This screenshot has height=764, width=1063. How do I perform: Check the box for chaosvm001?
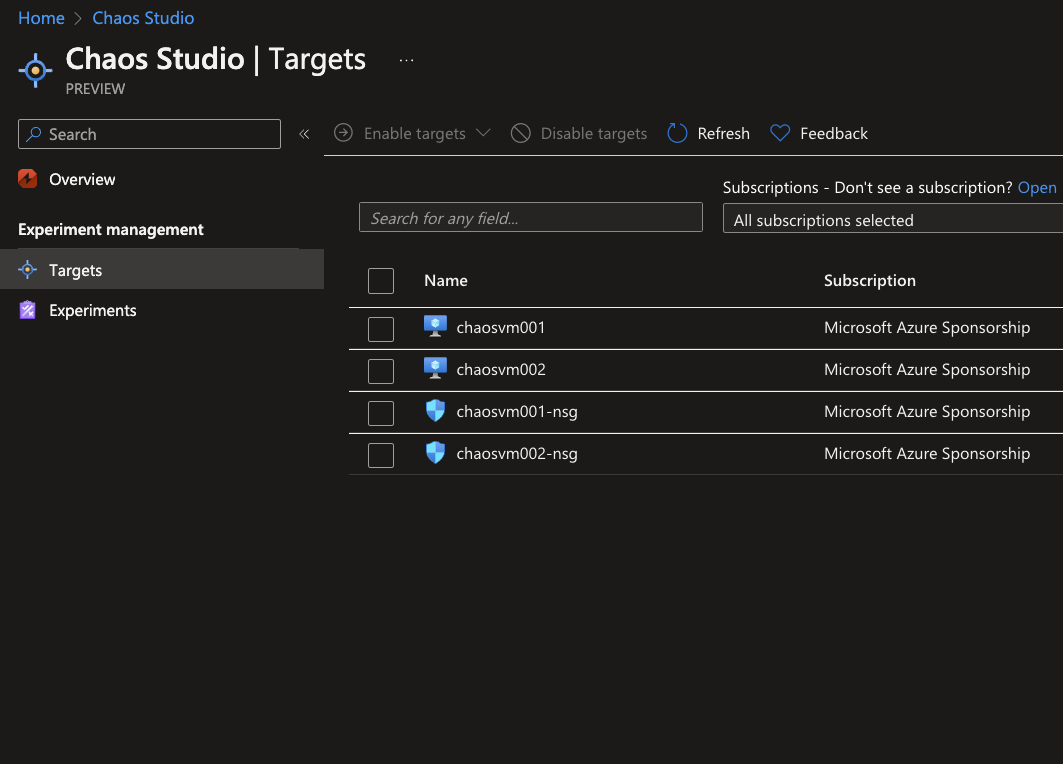click(x=381, y=329)
